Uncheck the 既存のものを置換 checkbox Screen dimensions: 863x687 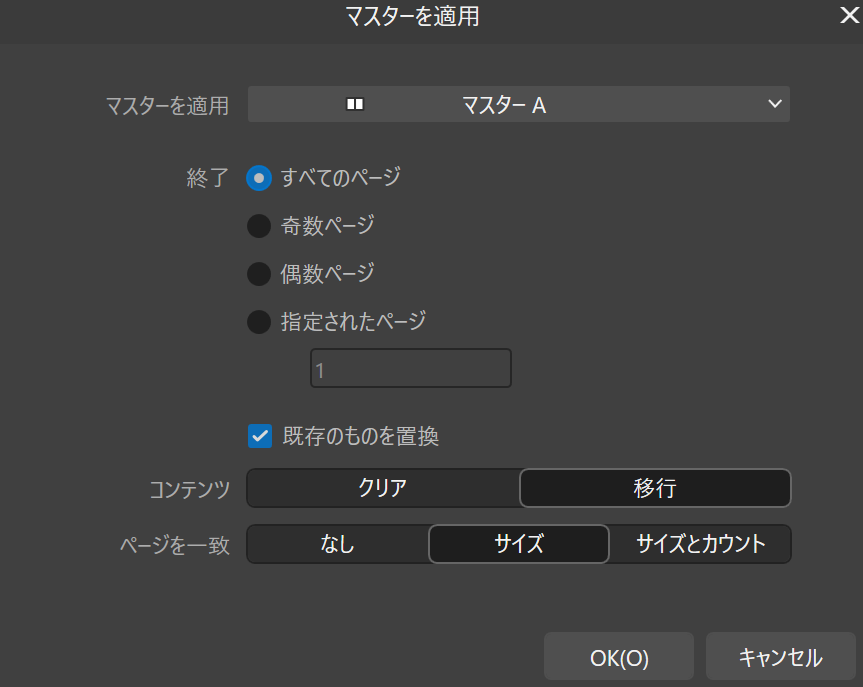point(260,436)
